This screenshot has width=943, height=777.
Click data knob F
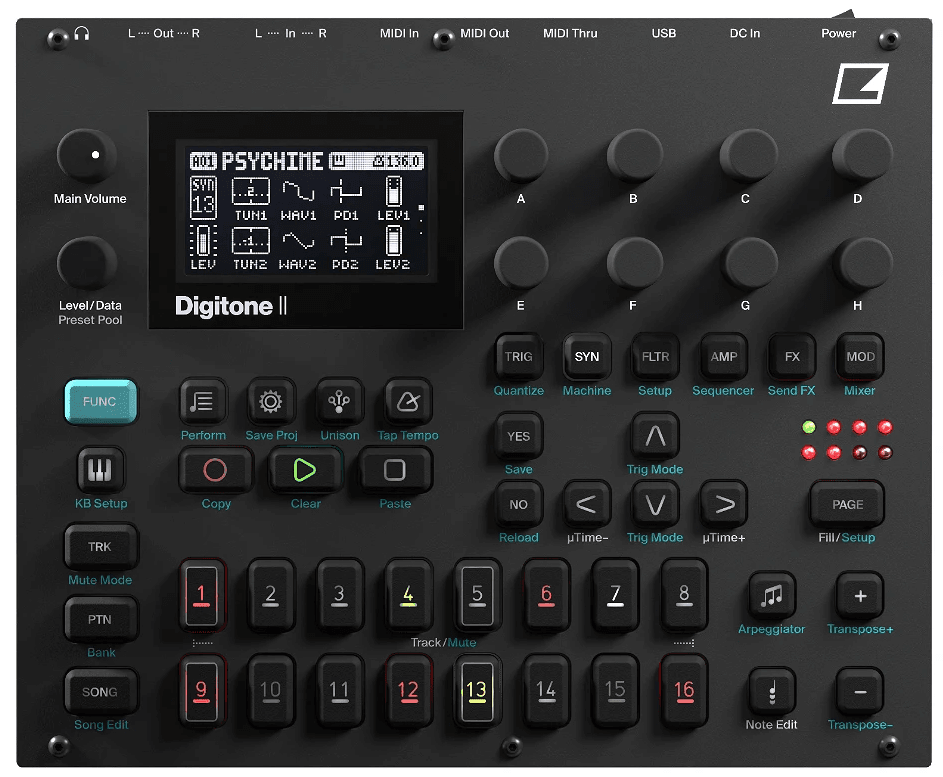click(x=634, y=263)
